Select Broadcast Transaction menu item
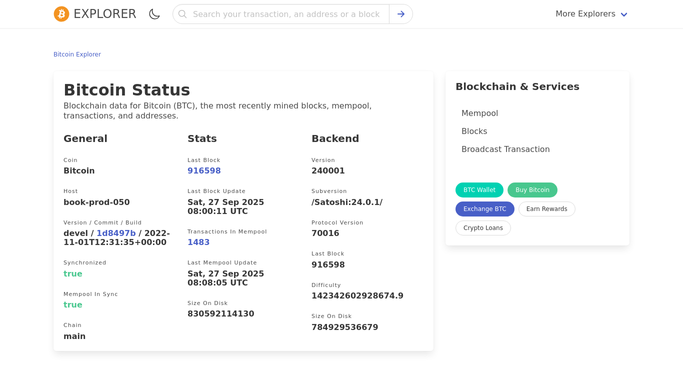Image resolution: width=683 pixels, height=384 pixels. 505,149
